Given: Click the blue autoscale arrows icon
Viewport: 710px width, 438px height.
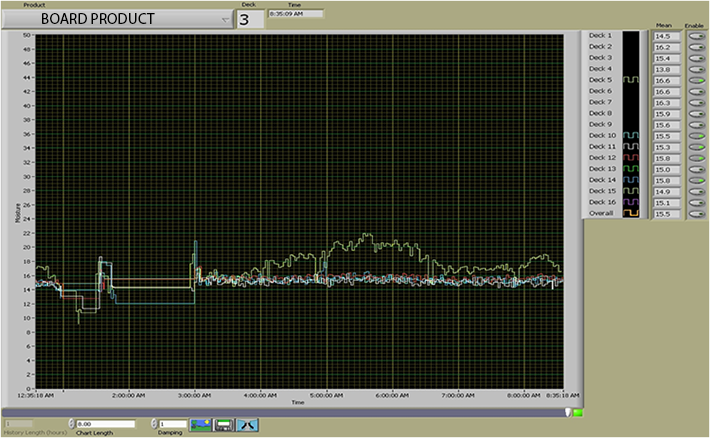Looking at the screenshot, I should coord(247,425).
